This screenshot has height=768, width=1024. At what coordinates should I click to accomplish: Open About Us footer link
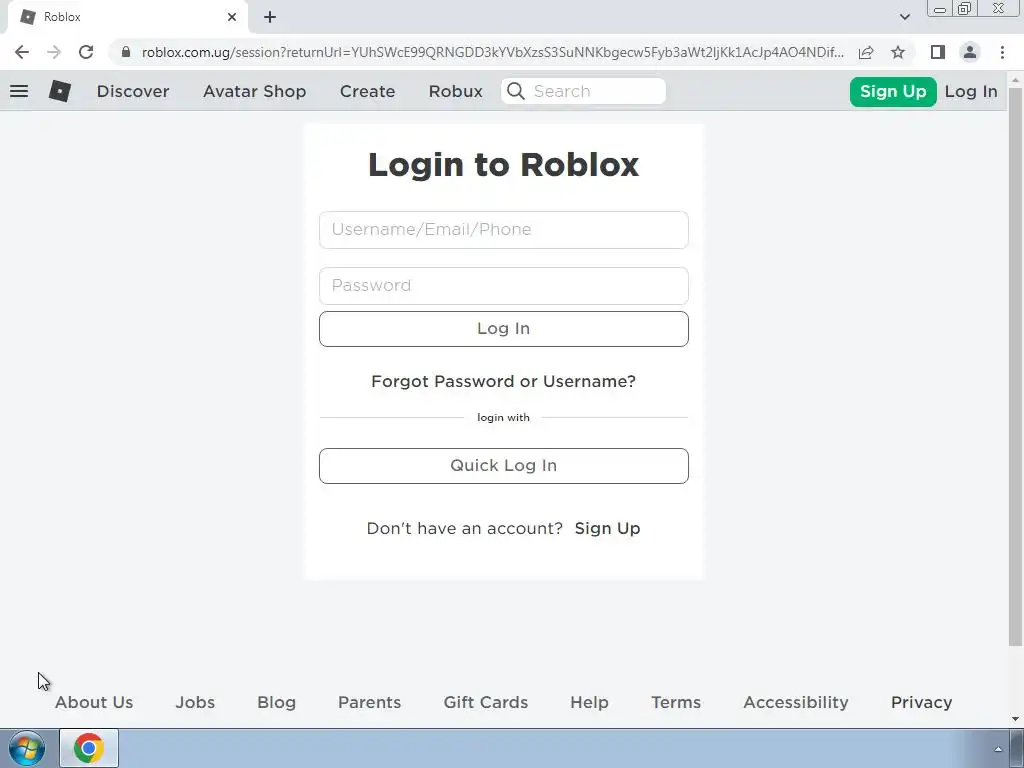(94, 702)
